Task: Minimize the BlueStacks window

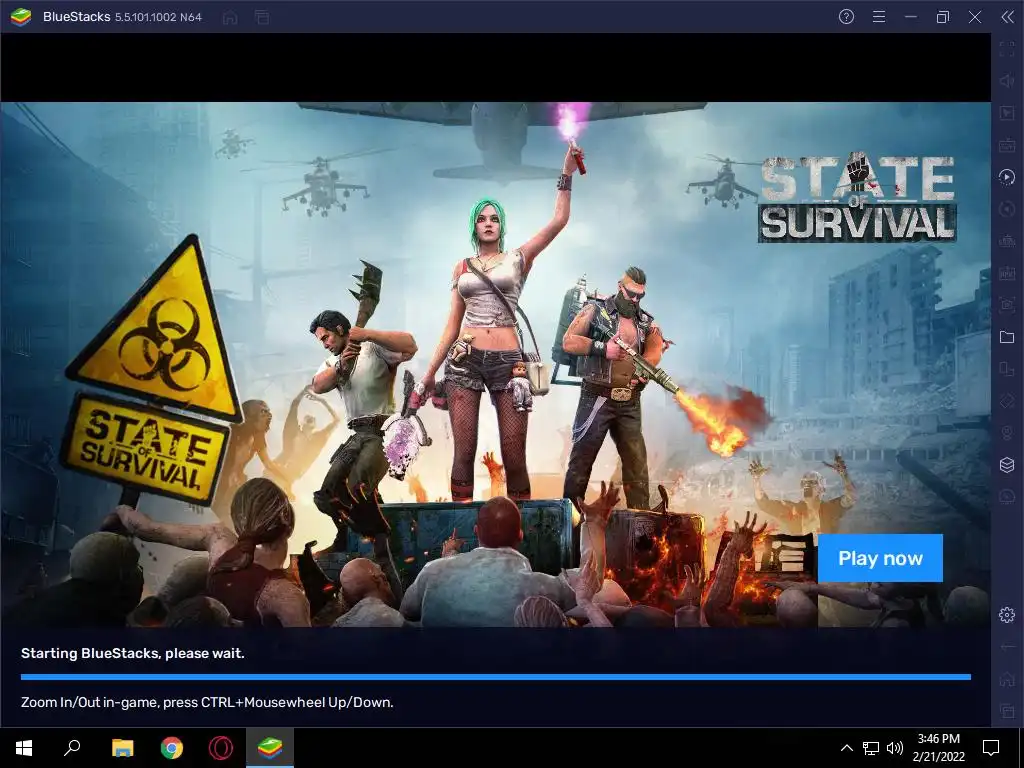Action: pos(910,17)
